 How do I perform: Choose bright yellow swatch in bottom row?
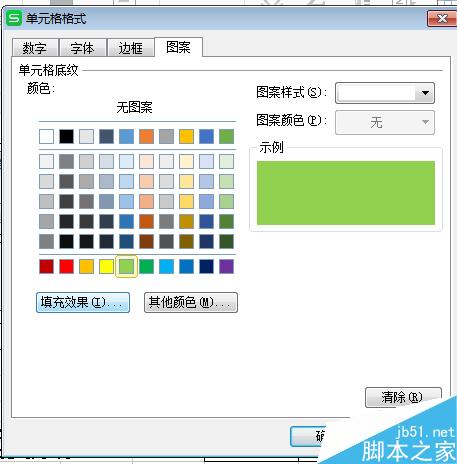pyautogui.click(x=106, y=266)
